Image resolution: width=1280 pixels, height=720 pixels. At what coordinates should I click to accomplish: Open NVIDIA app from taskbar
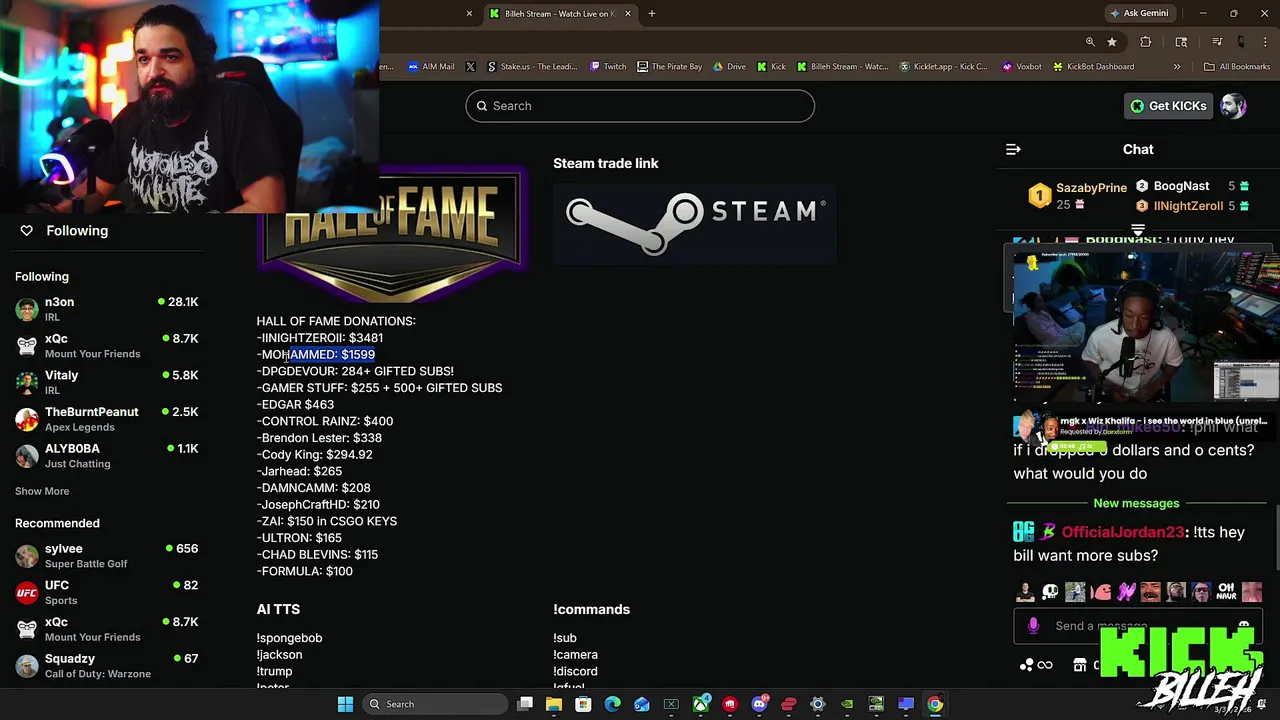pos(847,704)
